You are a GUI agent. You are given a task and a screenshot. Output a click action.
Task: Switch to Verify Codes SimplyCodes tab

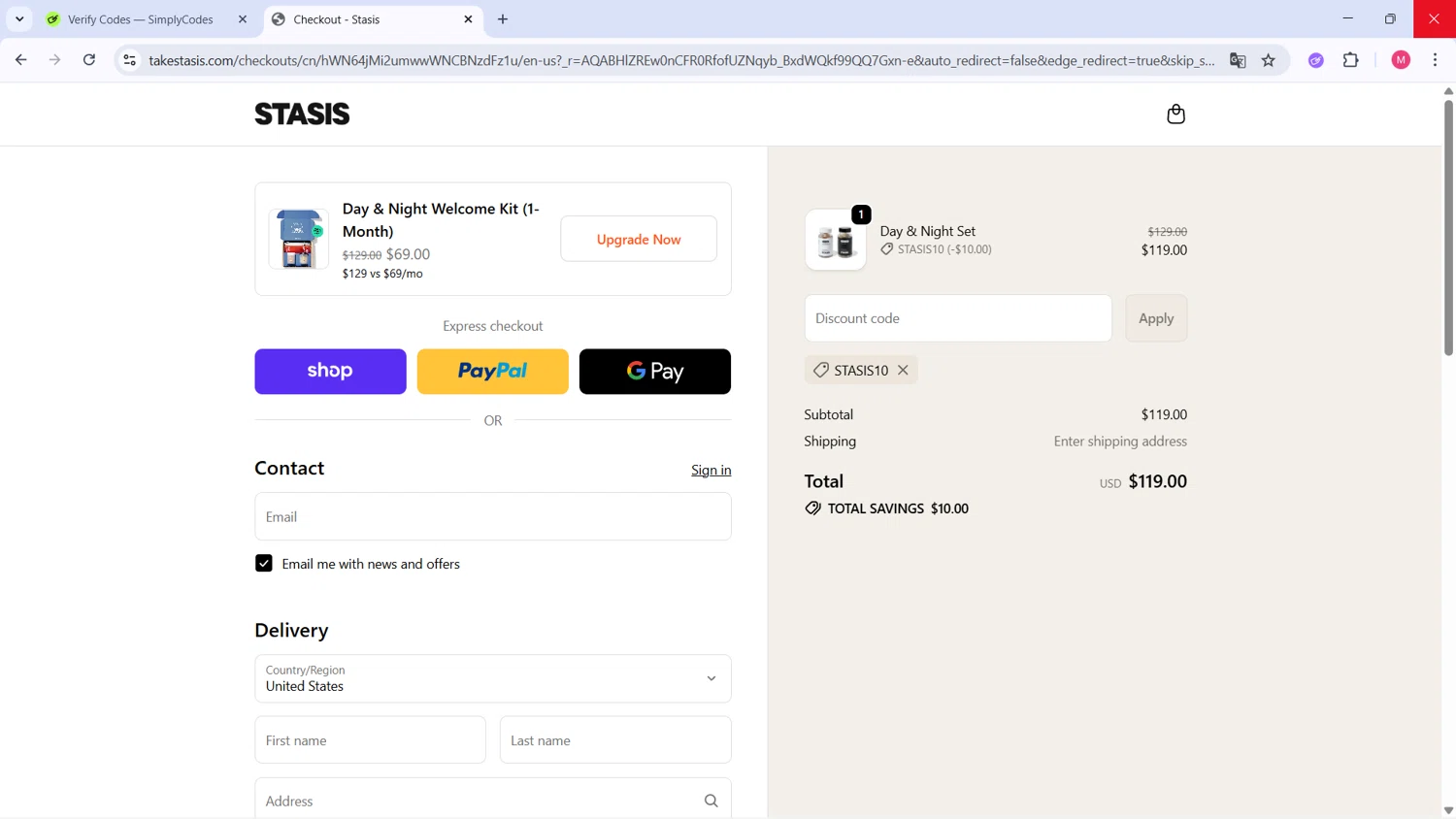[142, 19]
